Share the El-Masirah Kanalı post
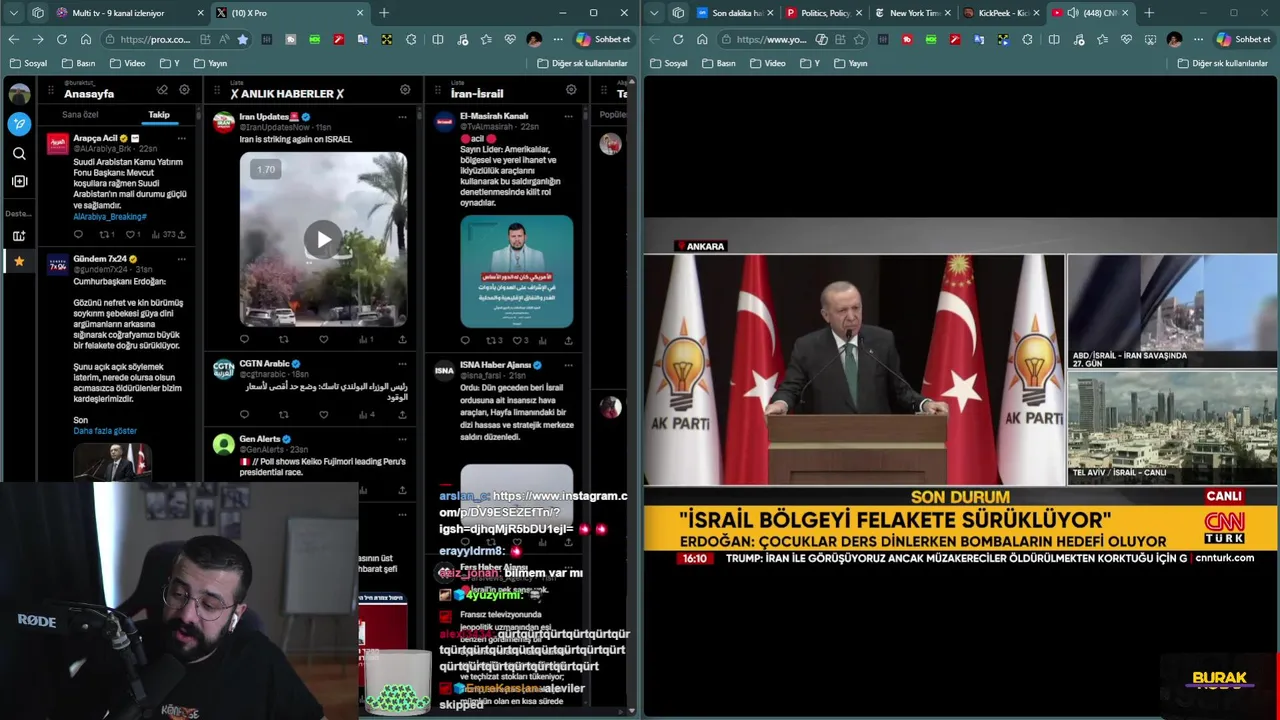 pyautogui.click(x=568, y=340)
